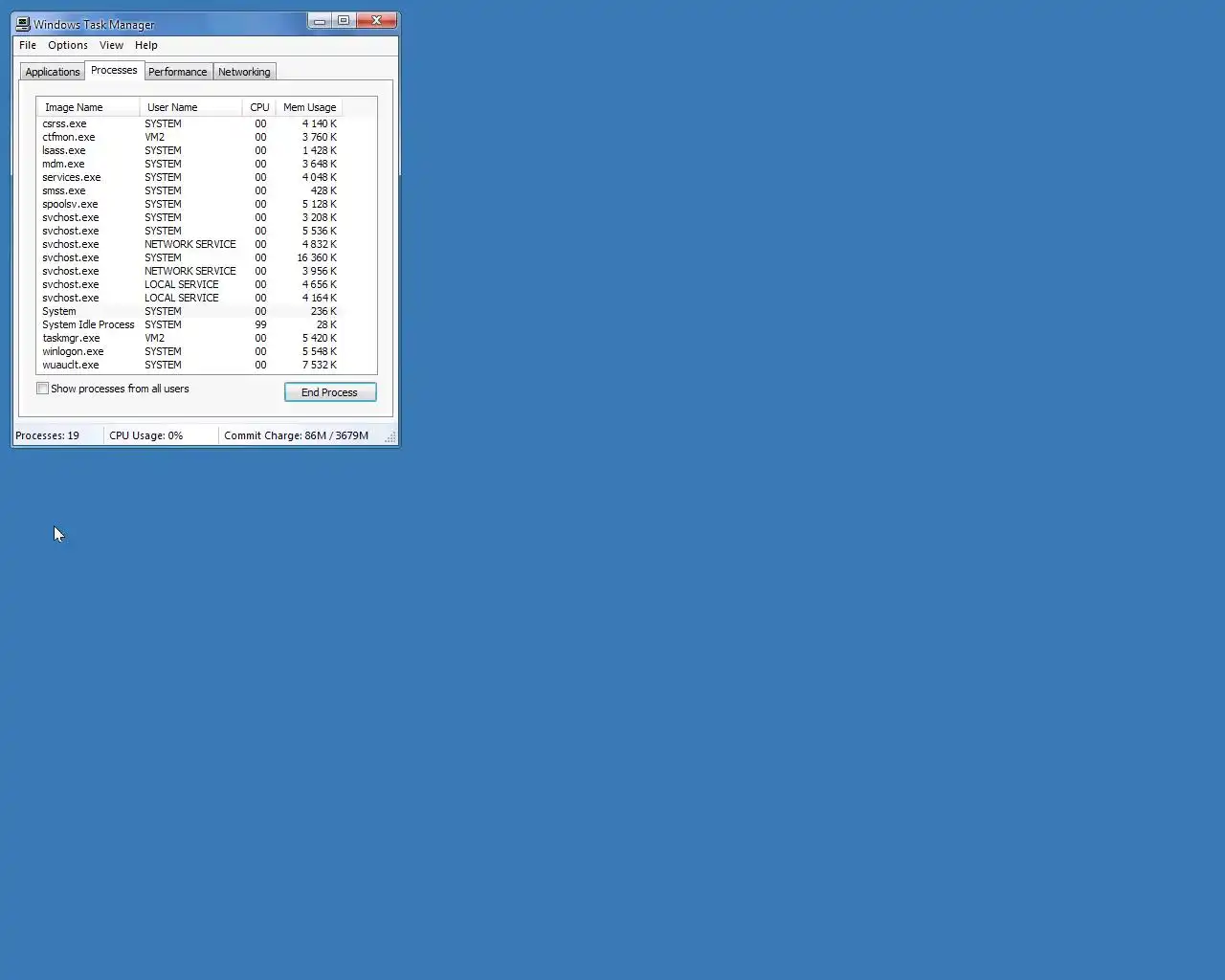
Task: Sort processes by CPU column header
Action: click(x=259, y=107)
